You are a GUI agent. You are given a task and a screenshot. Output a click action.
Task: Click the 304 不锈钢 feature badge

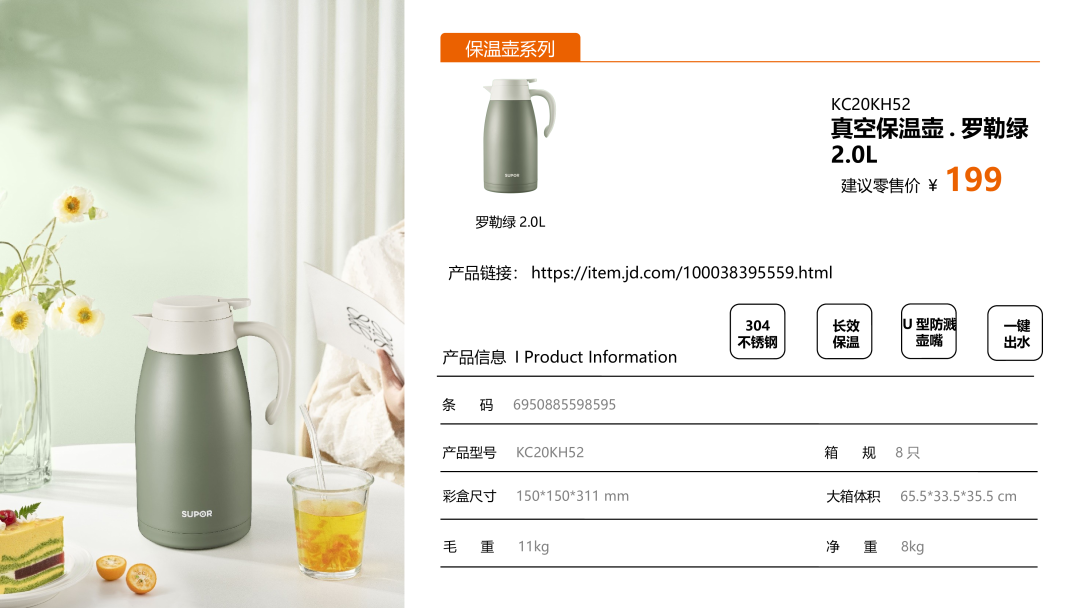pos(757,332)
